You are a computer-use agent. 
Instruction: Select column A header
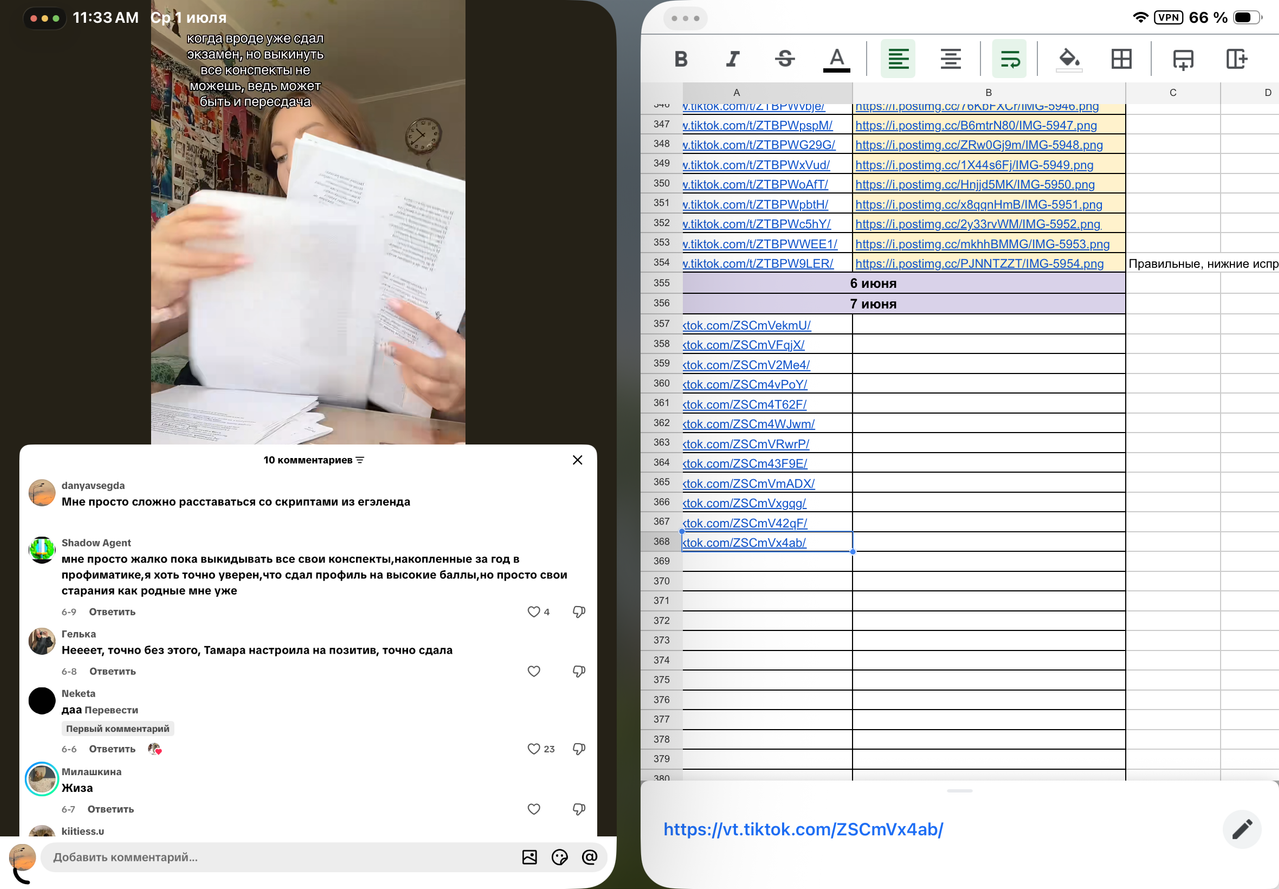(737, 93)
